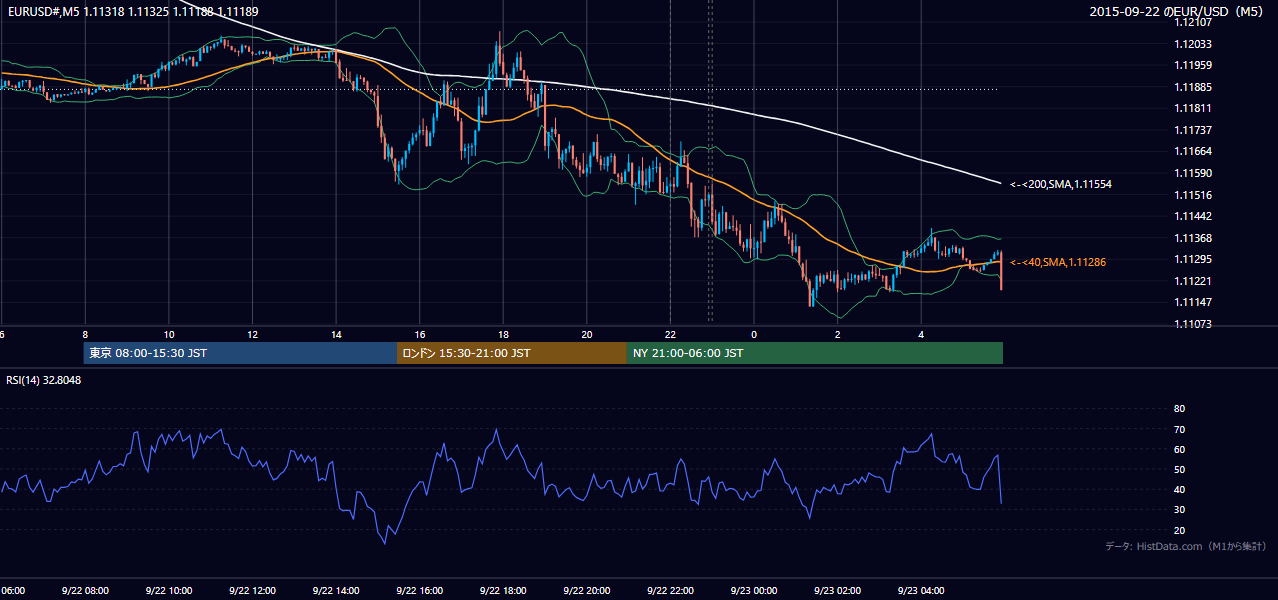Click the 9/22 20:00 bottom time label

(587, 591)
